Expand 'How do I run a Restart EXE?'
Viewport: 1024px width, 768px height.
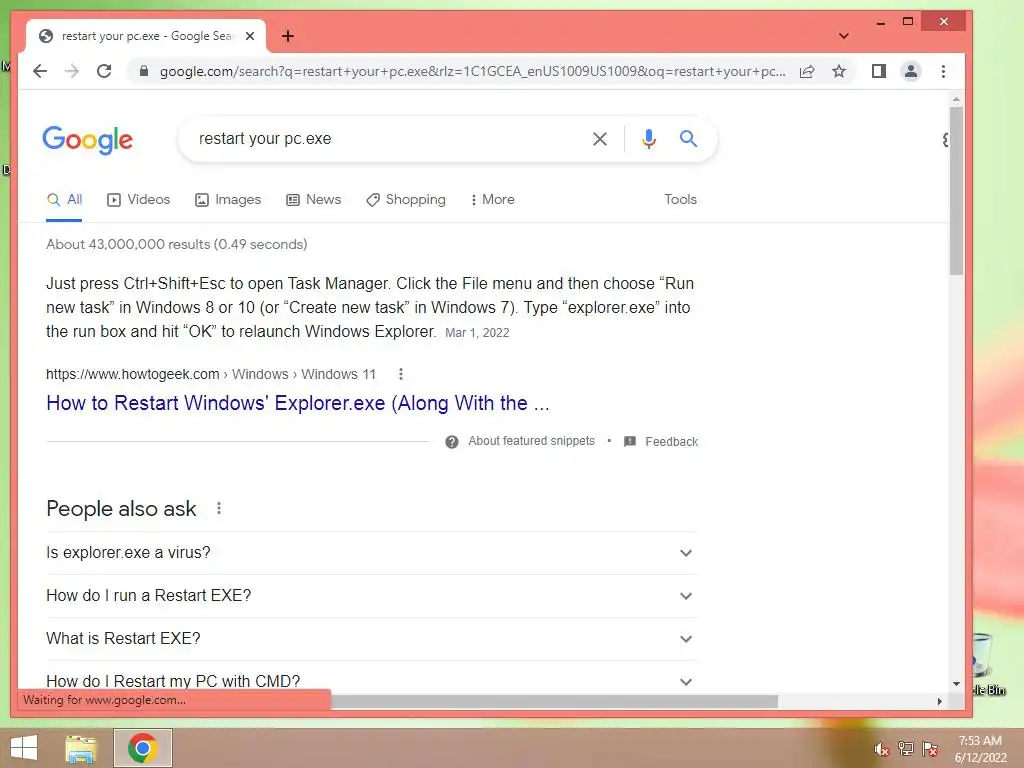click(x=371, y=596)
